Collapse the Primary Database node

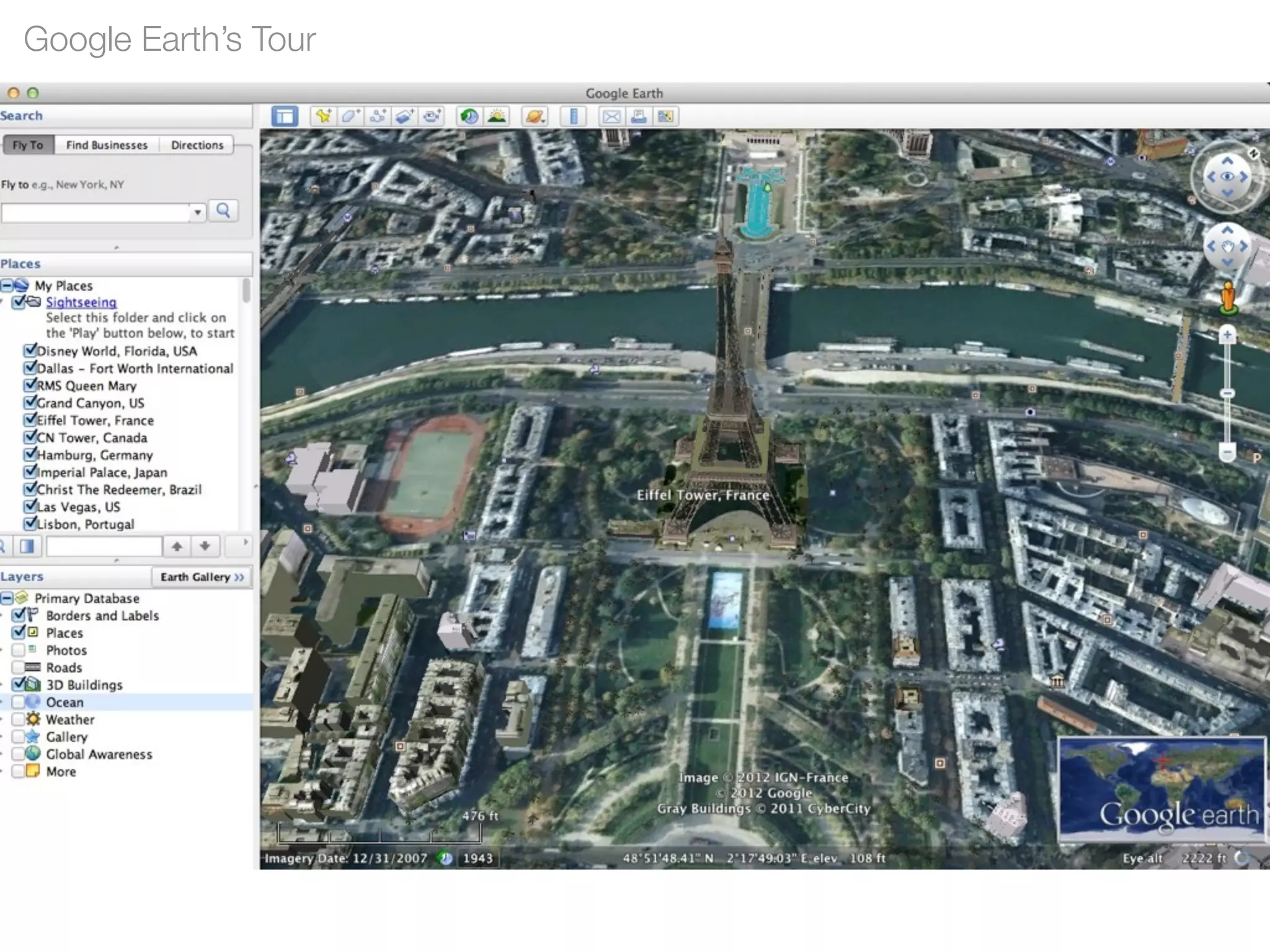coord(6,598)
